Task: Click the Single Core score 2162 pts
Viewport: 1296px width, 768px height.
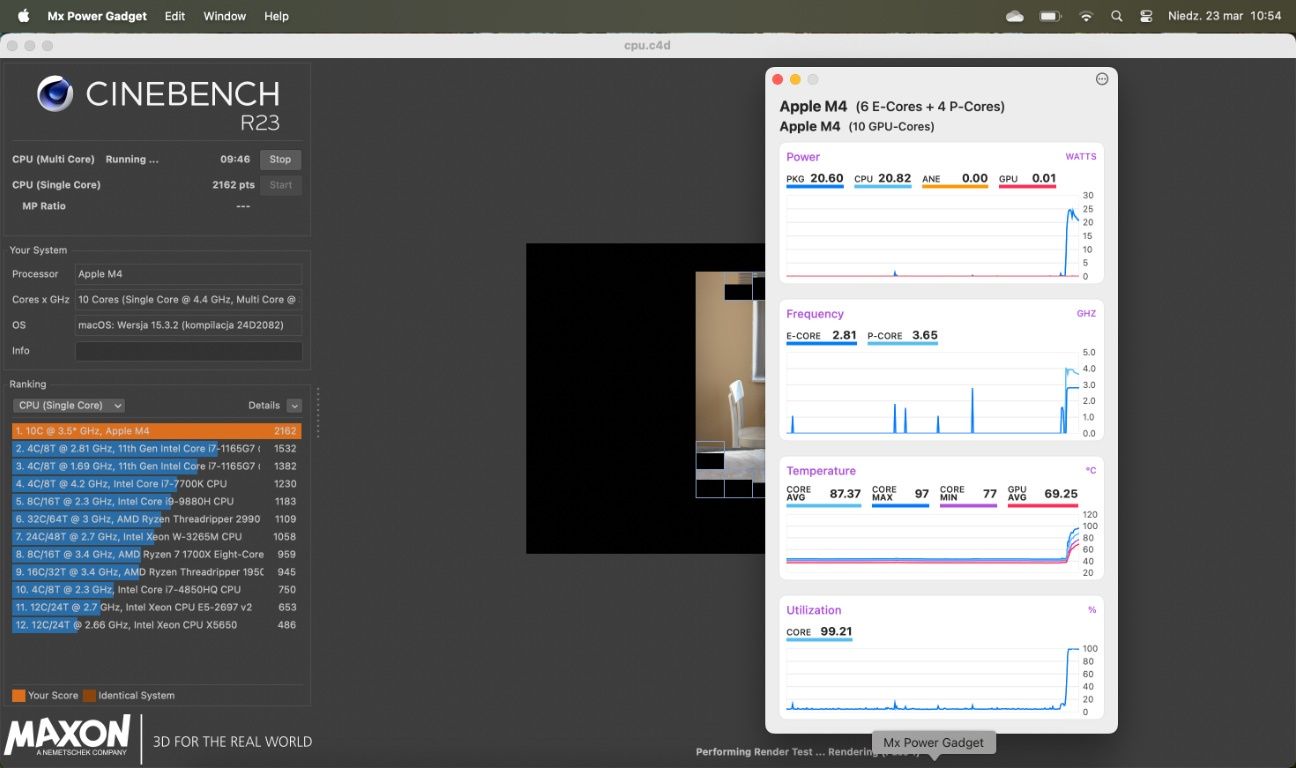Action: 232,185
